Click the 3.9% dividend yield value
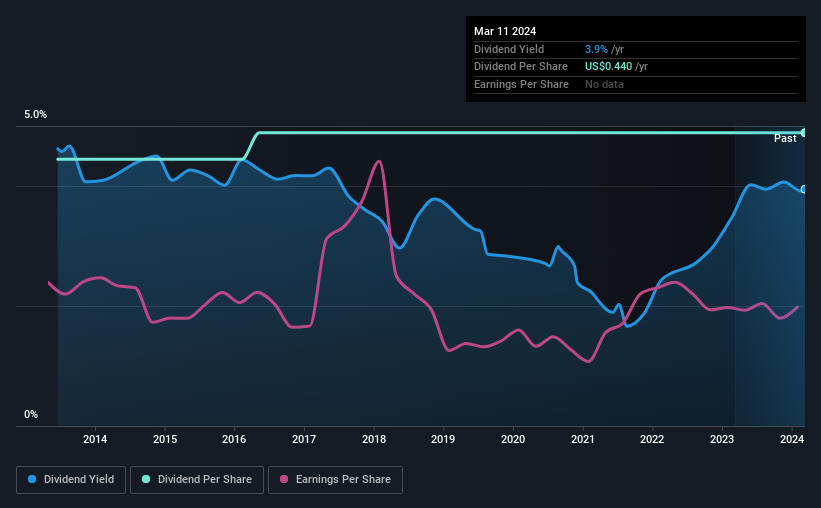The width and height of the screenshot is (821, 508). point(596,49)
